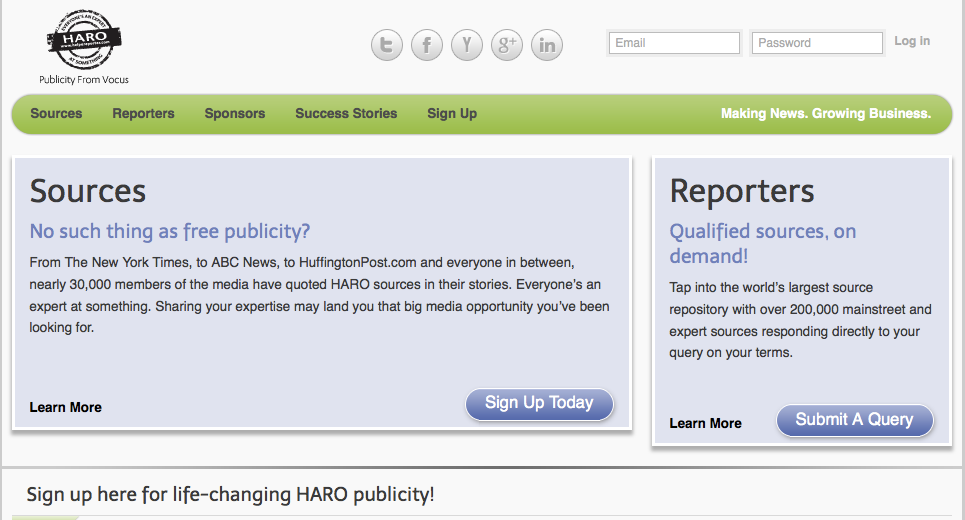Click the Log in link
965x520 pixels.
click(912, 41)
